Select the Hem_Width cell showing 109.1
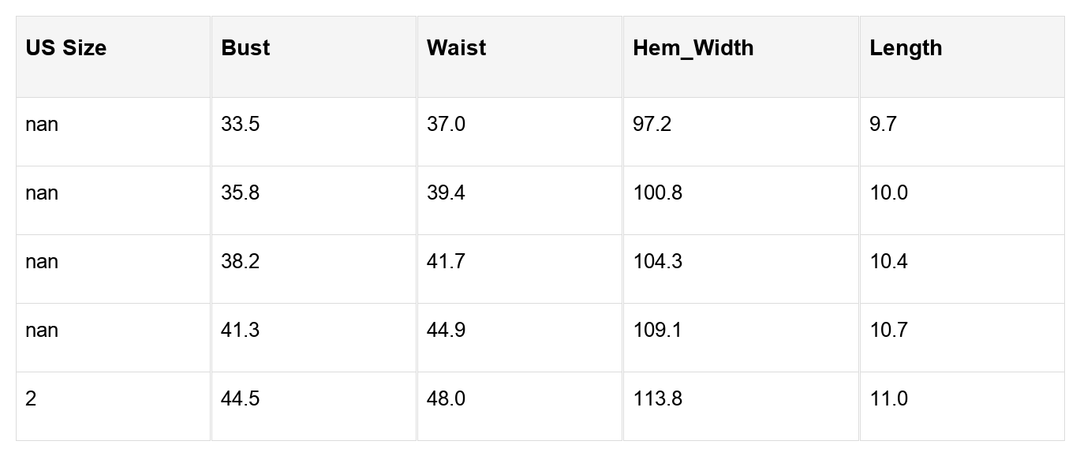 (657, 330)
